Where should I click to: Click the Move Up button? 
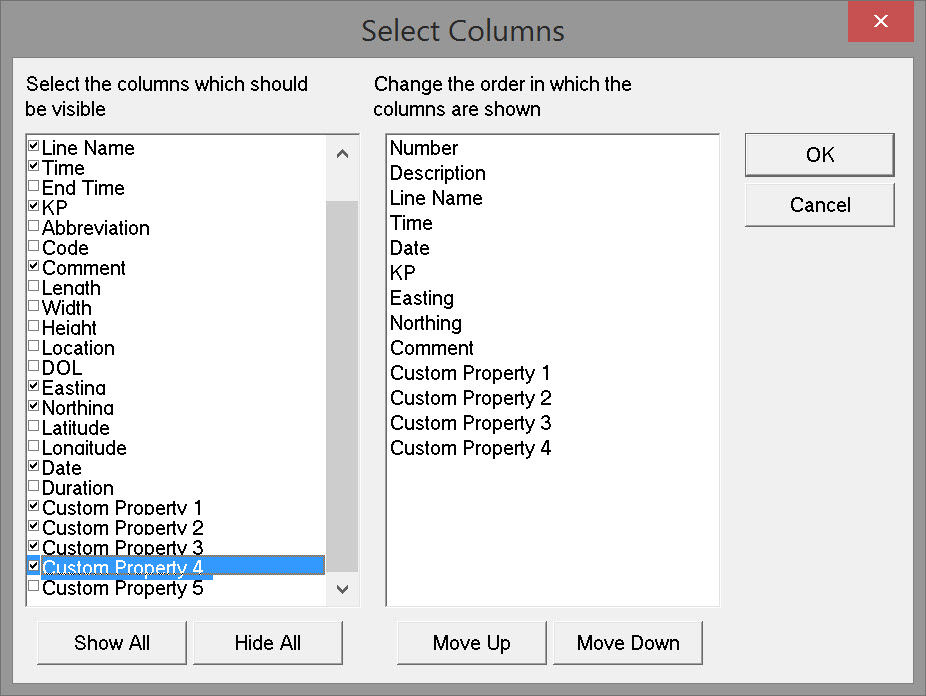[x=471, y=643]
